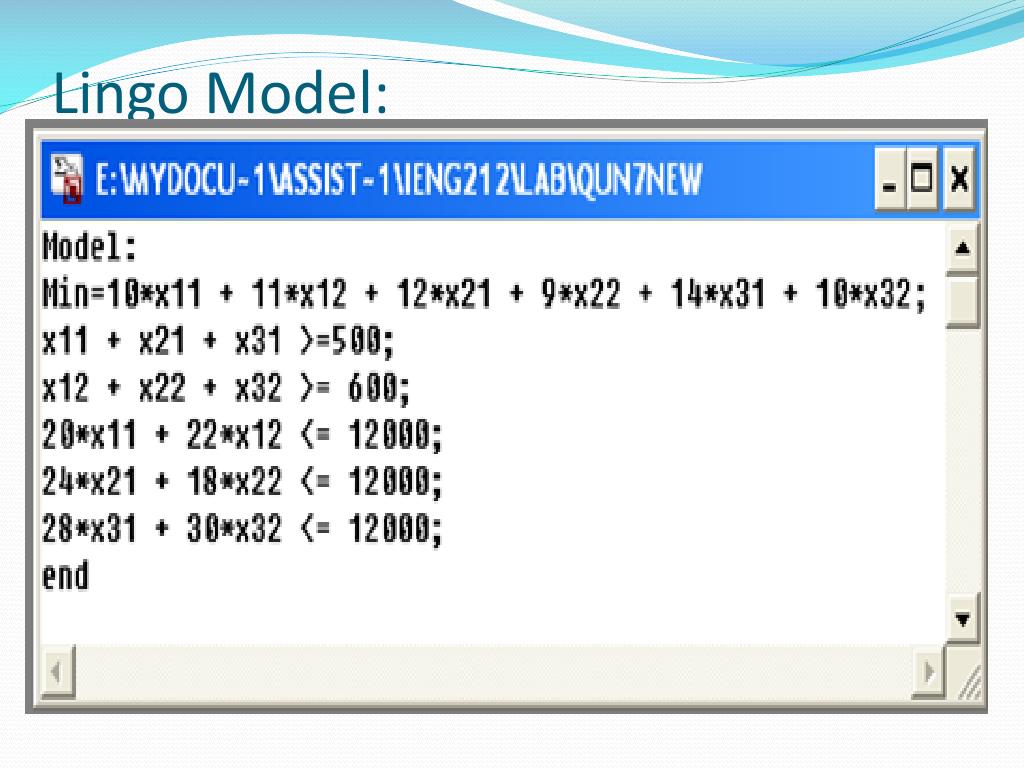
Task: Click the '20*x11 + 22*x12 <= 12000;' line
Action: (x=242, y=435)
